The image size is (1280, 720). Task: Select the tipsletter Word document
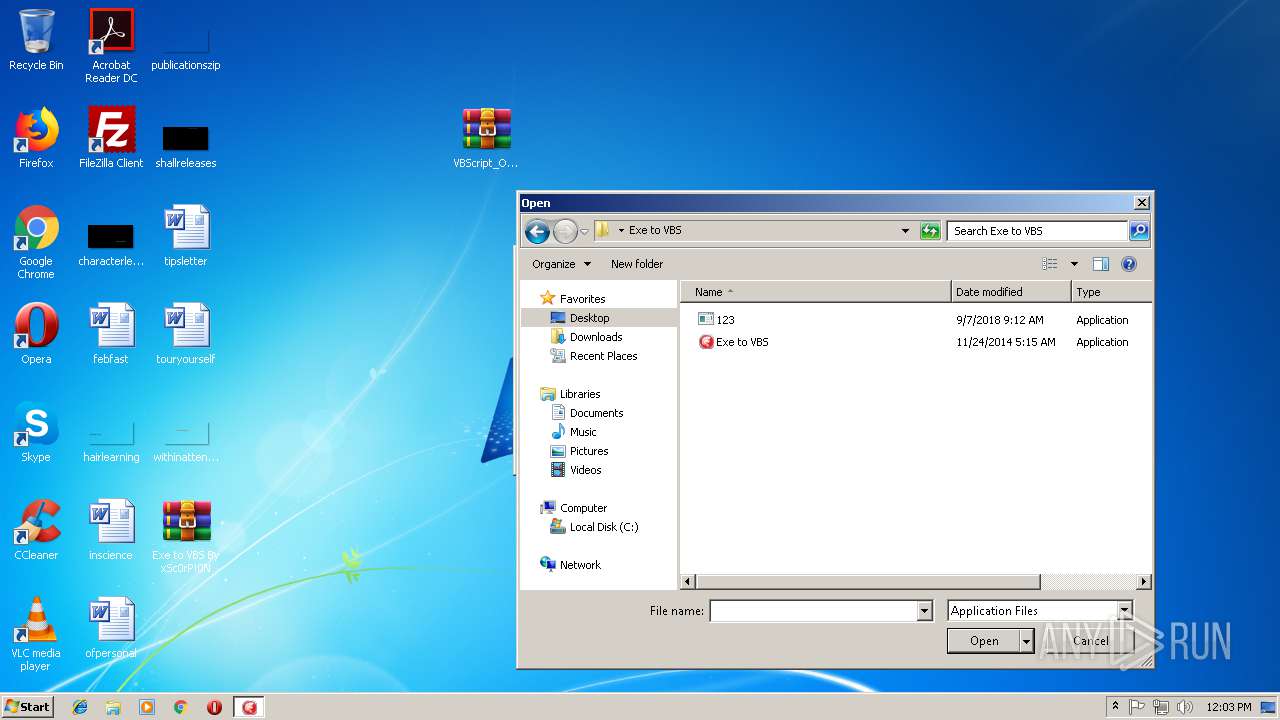186,236
